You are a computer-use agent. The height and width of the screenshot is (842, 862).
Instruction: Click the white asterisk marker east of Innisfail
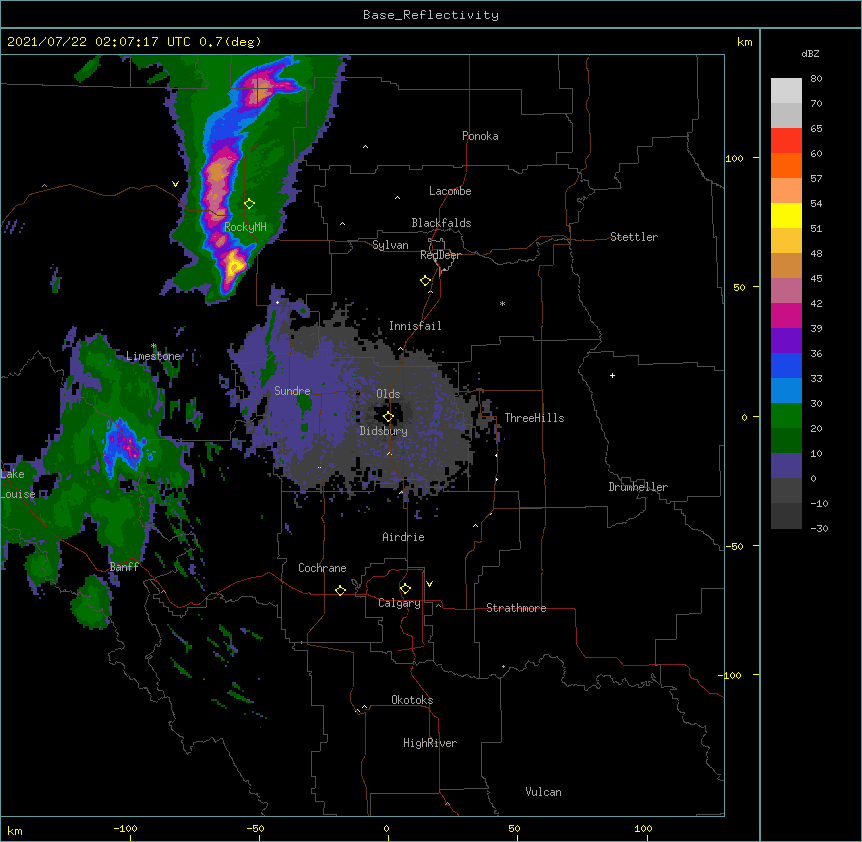click(502, 304)
